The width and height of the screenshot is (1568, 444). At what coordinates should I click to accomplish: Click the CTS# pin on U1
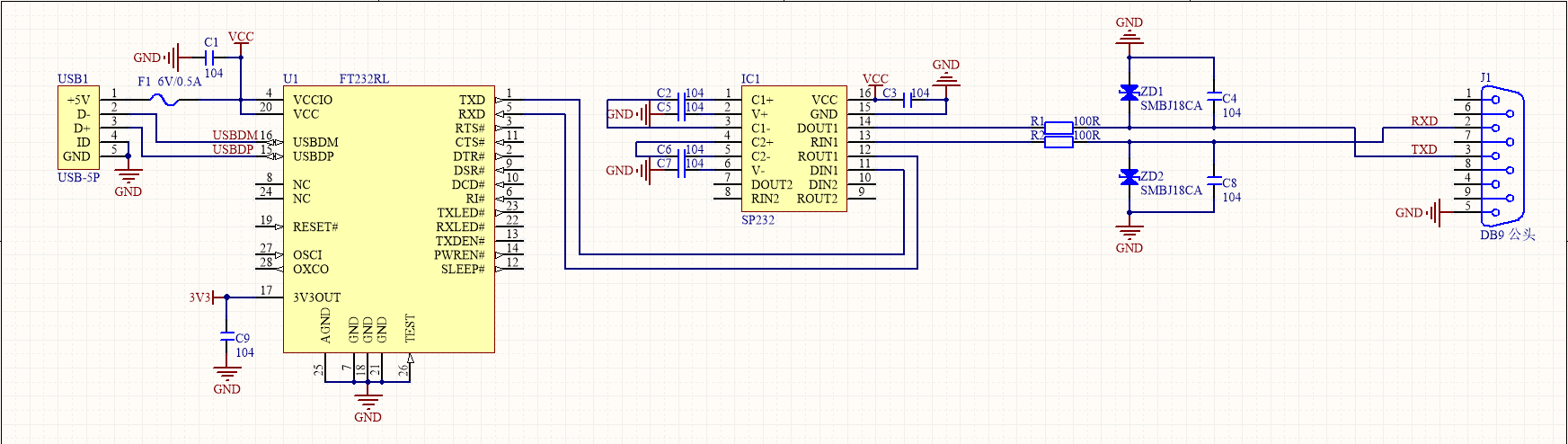click(470, 142)
